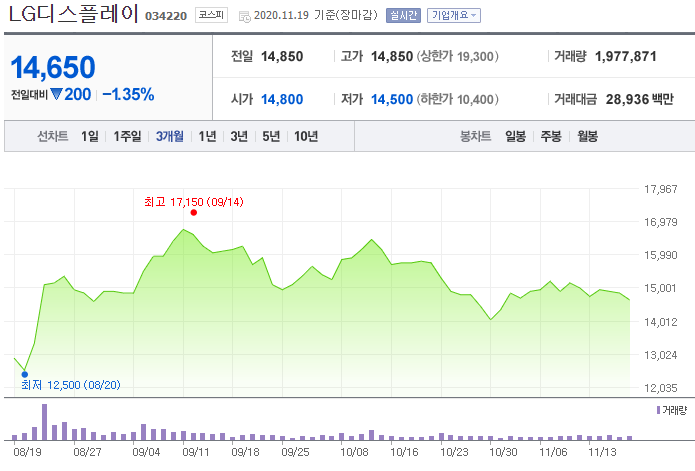
Task: Click the 저가 value 14,500
Action: pos(392,99)
